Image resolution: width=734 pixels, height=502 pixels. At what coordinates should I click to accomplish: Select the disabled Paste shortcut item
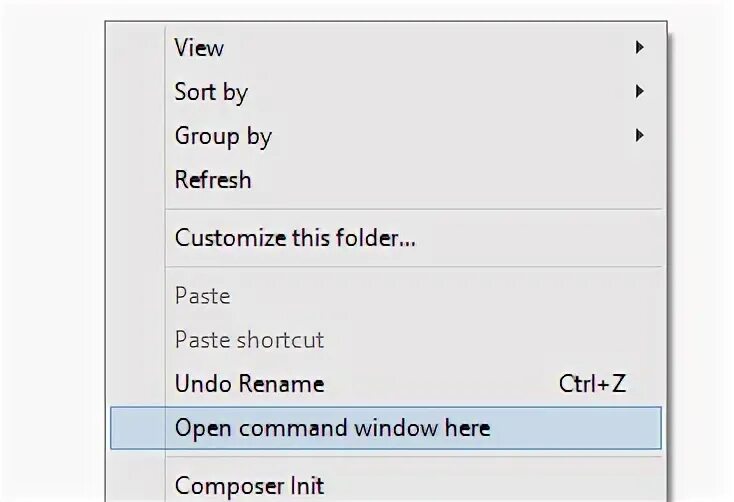pos(249,340)
